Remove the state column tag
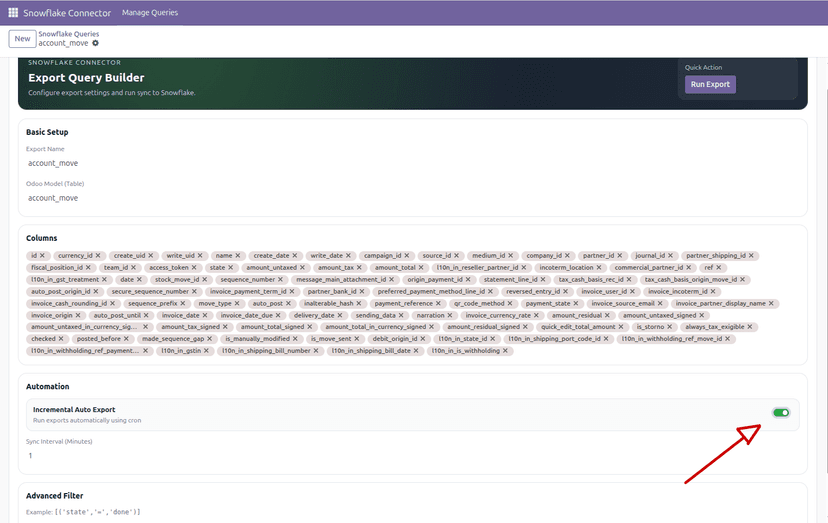The height and width of the screenshot is (523, 828). coord(231,268)
